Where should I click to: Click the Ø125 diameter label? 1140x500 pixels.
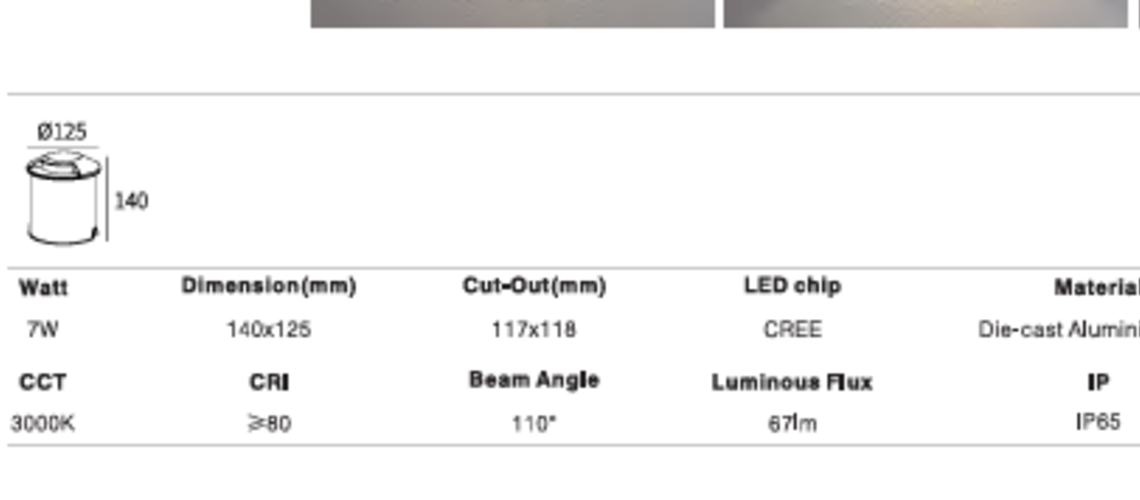click(x=62, y=131)
